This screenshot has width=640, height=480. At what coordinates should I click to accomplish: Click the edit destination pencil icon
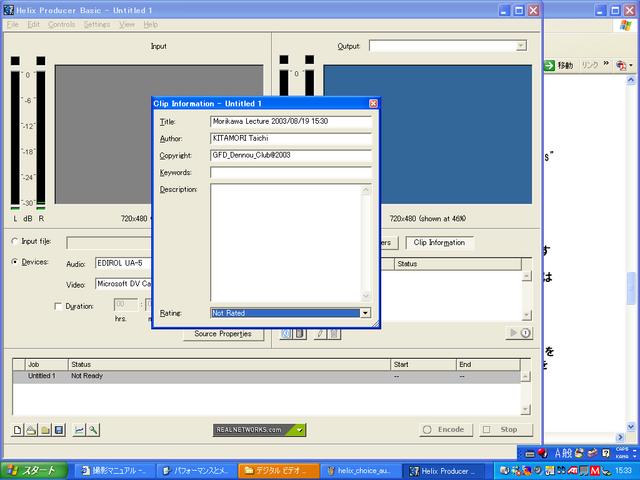(x=320, y=334)
